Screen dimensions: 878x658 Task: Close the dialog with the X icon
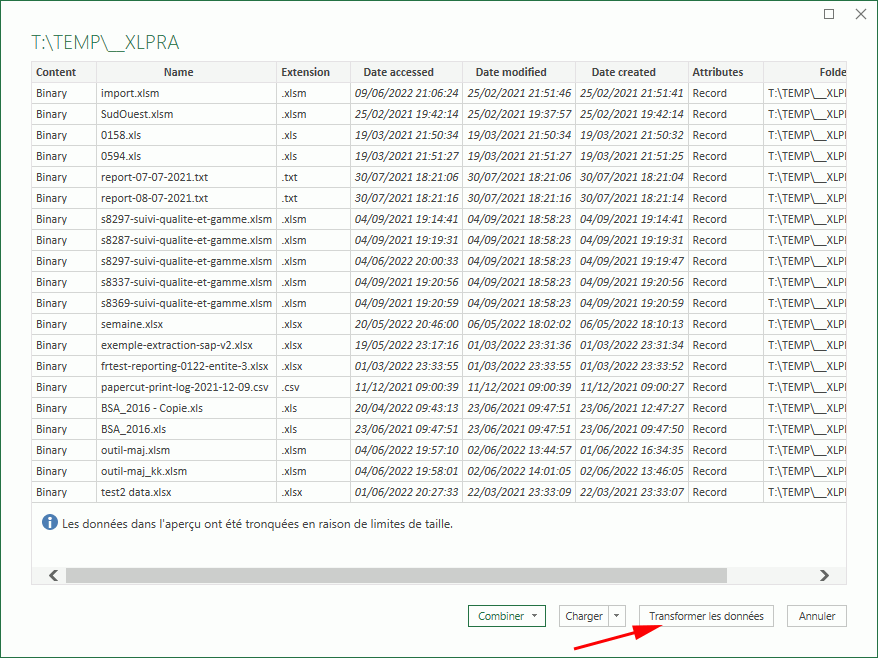860,14
